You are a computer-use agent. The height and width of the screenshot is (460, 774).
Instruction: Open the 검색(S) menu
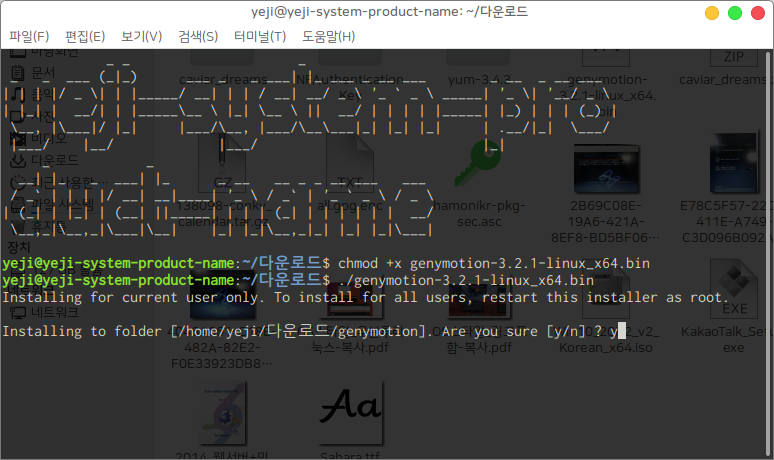(x=198, y=37)
